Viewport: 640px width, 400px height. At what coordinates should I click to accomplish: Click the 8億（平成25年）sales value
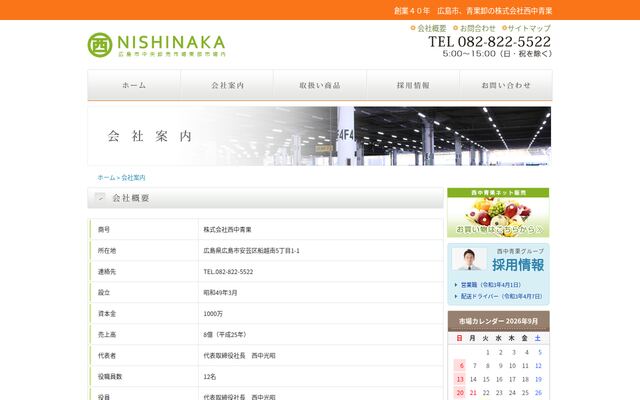(225, 335)
